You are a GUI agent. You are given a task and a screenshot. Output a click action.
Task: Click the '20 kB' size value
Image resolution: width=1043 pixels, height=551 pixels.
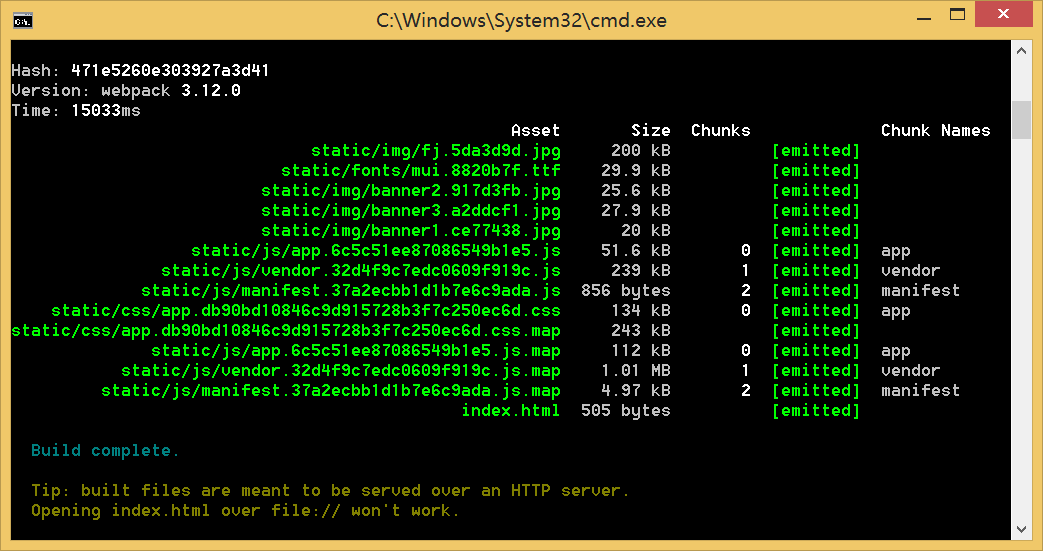tap(645, 230)
